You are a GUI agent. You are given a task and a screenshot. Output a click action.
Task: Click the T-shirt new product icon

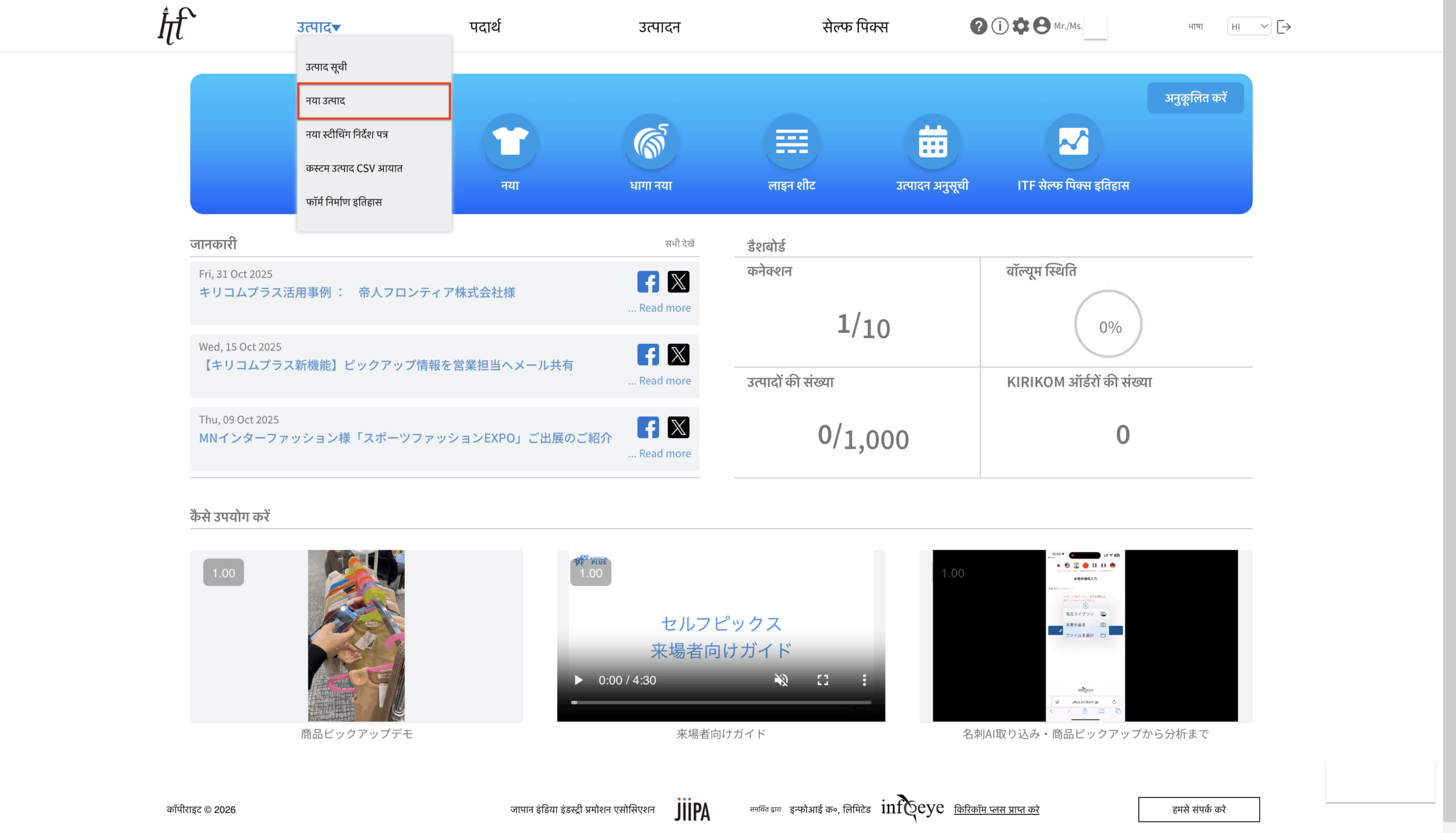pyautogui.click(x=510, y=141)
